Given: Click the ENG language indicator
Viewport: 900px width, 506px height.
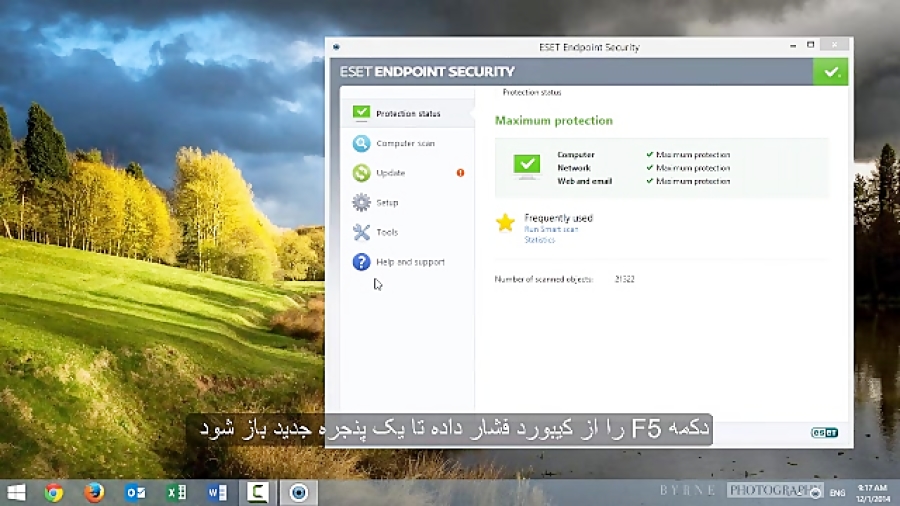Looking at the screenshot, I should [x=837, y=493].
